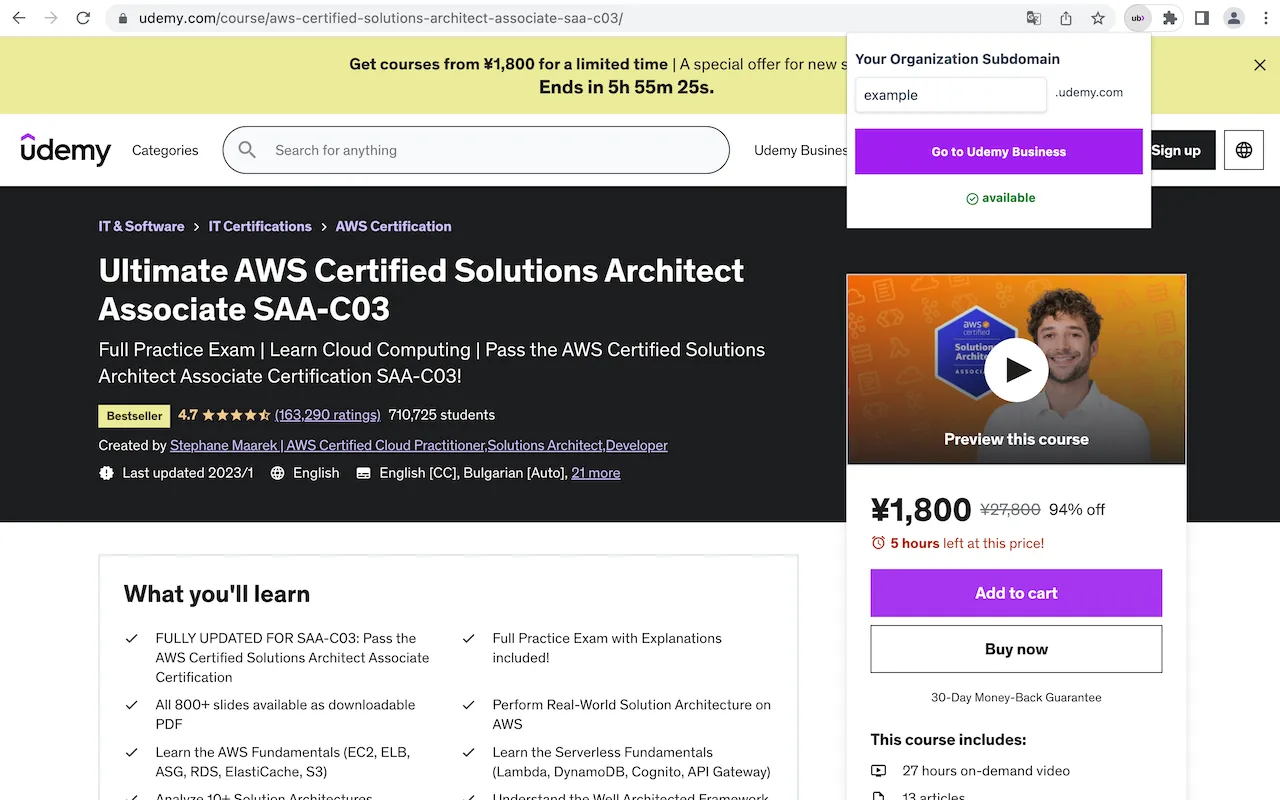1280x800 pixels.
Task: Click the reload page icon
Action: (x=83, y=17)
